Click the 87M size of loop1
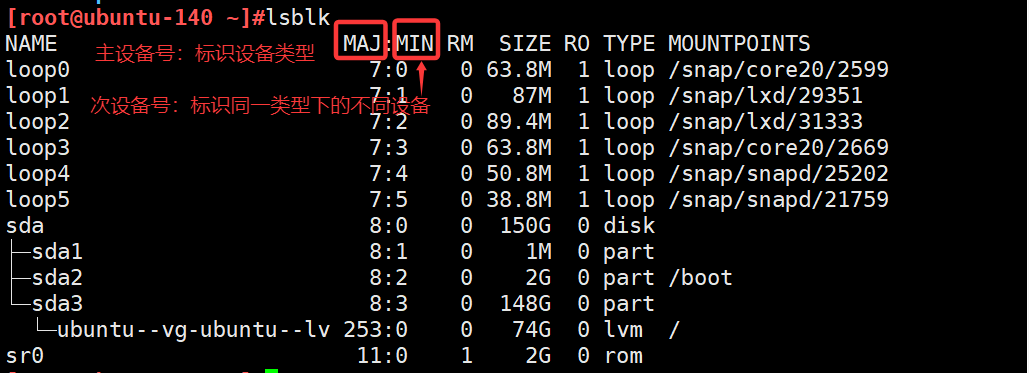The height and width of the screenshot is (373, 1029). [532, 95]
